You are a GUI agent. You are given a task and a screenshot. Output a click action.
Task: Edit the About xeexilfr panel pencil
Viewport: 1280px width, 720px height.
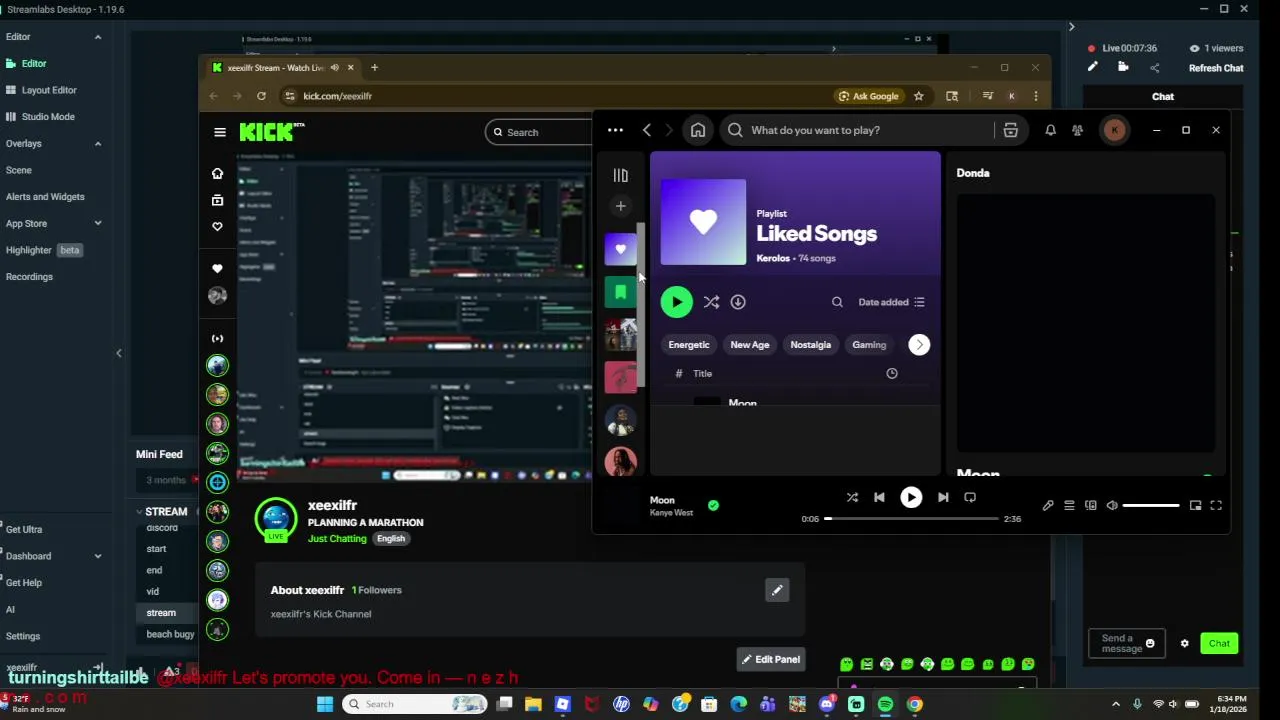(x=777, y=591)
